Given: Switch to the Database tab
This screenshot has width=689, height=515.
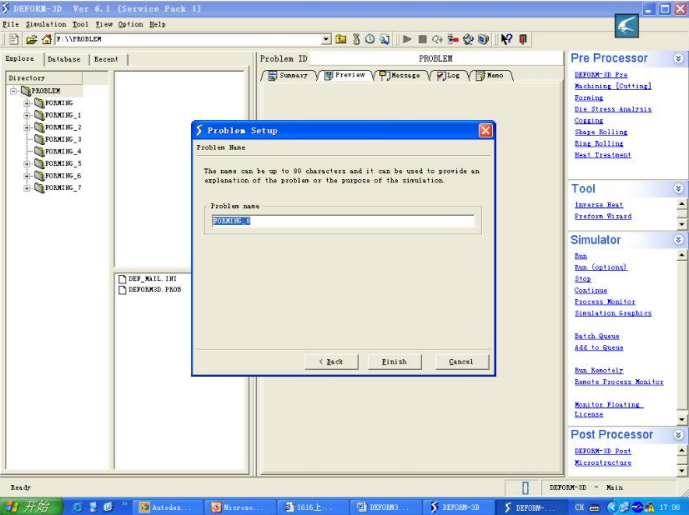Looking at the screenshot, I should (x=64, y=59).
